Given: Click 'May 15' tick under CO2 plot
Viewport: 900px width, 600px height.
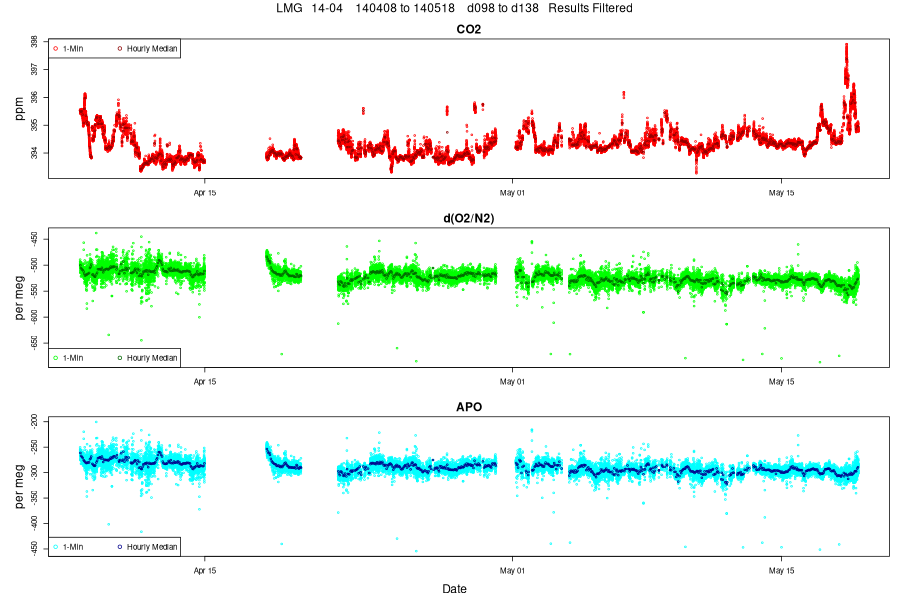Looking at the screenshot, I should point(781,193).
